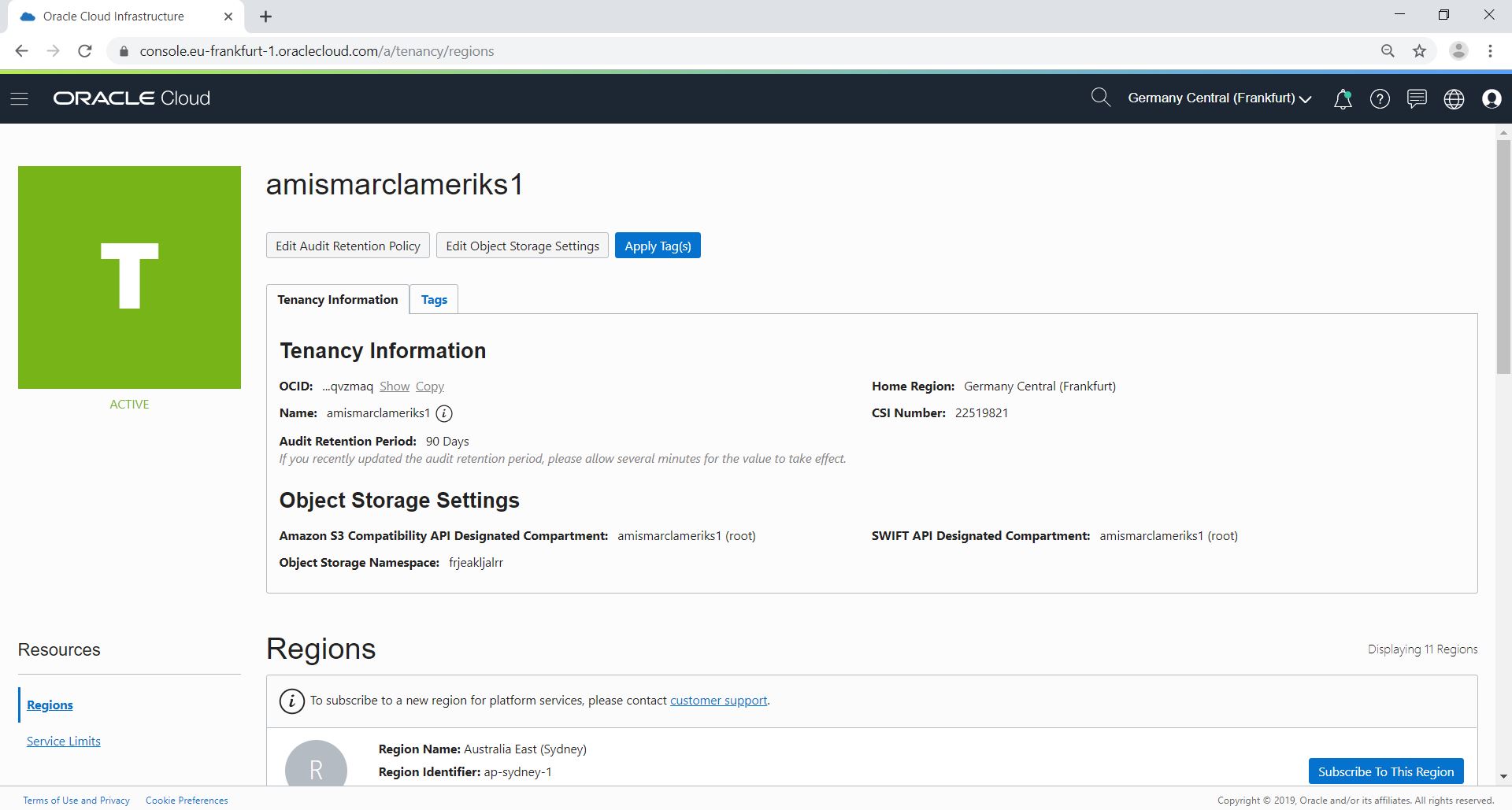Screen dimensions: 1512x810
Task: Expand the Germany Central (Frankfurt) region dropdown
Action: (1219, 98)
